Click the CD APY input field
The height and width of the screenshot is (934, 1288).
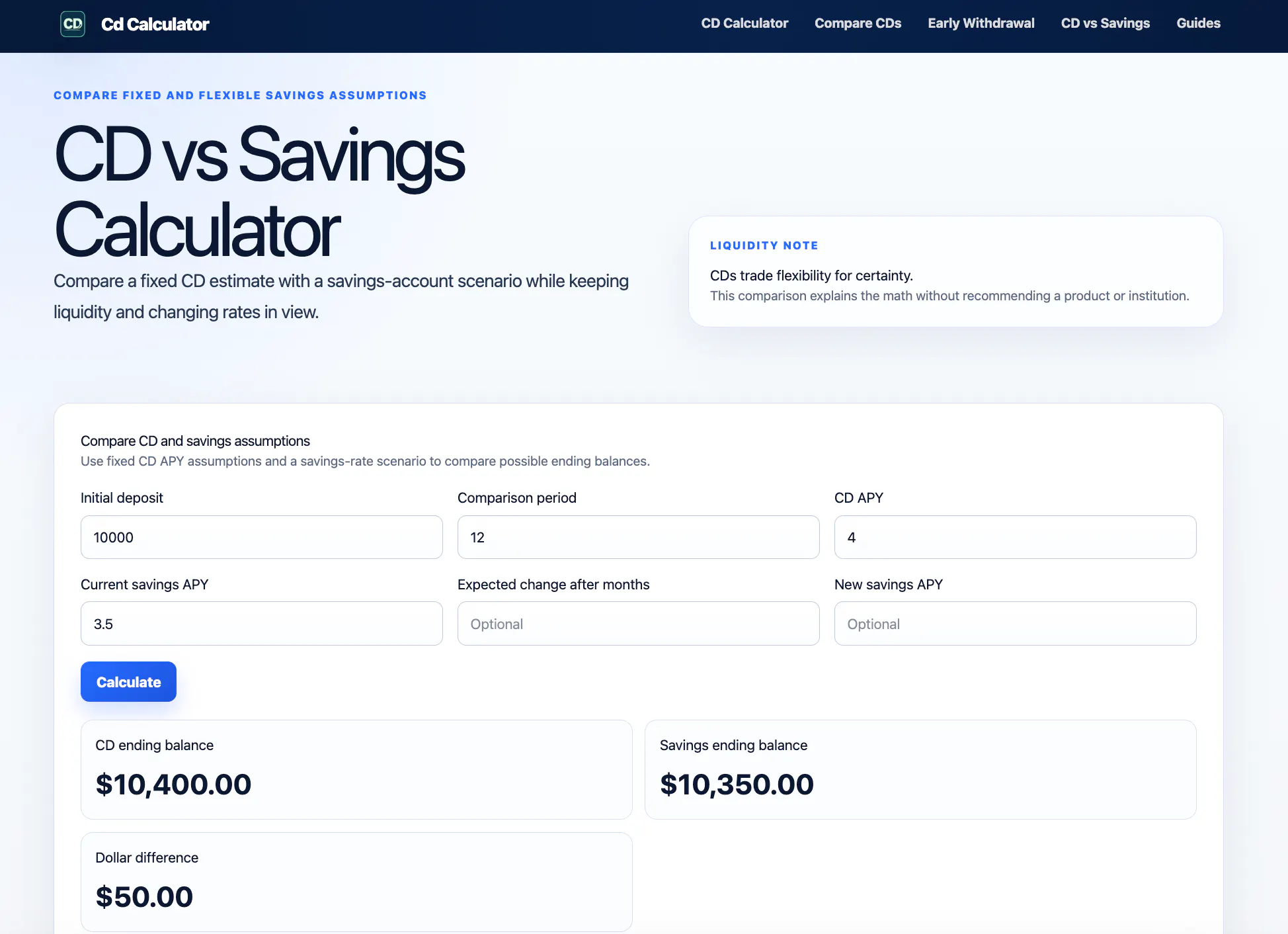point(1016,537)
